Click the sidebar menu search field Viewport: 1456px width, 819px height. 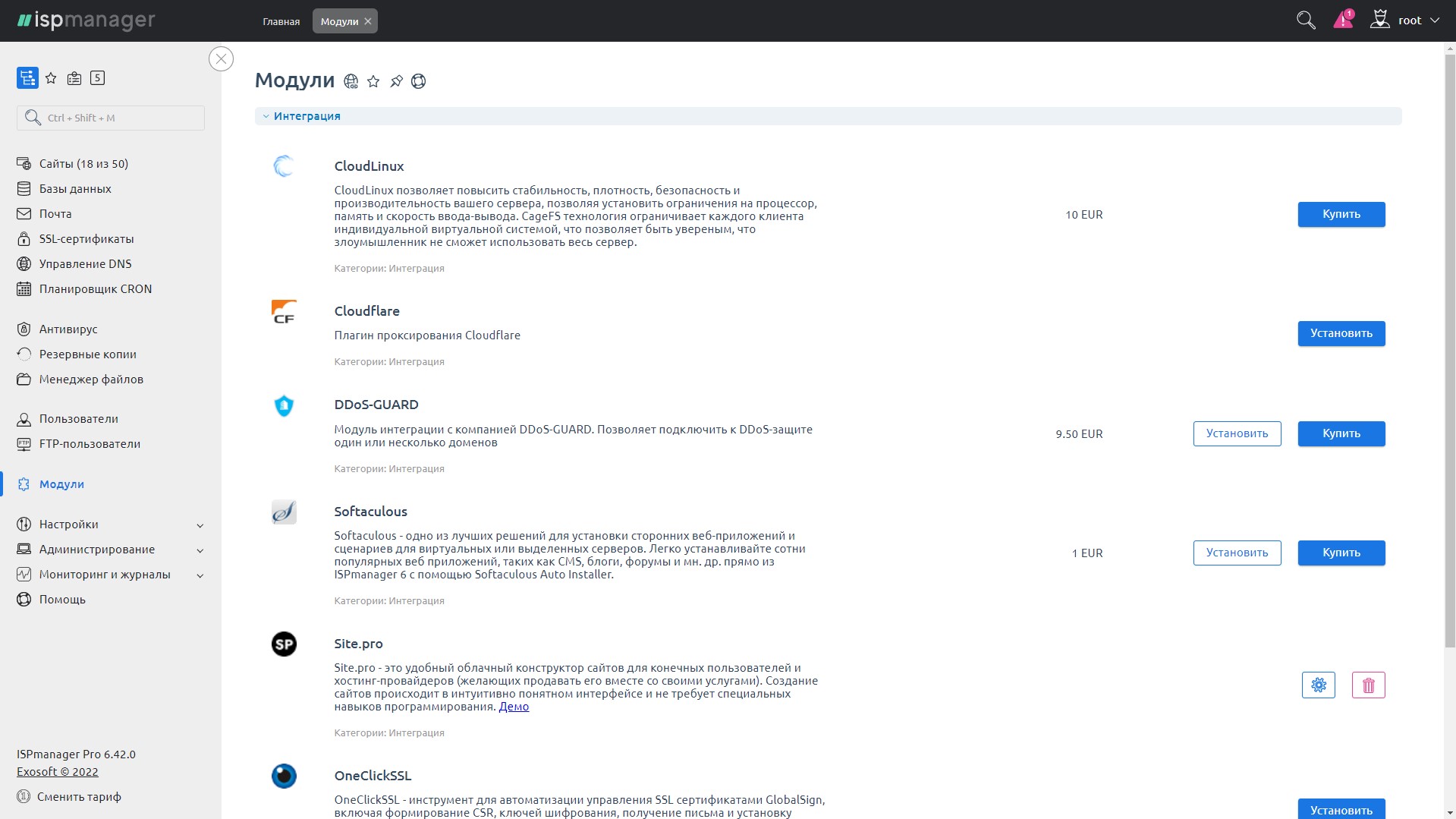click(111, 118)
